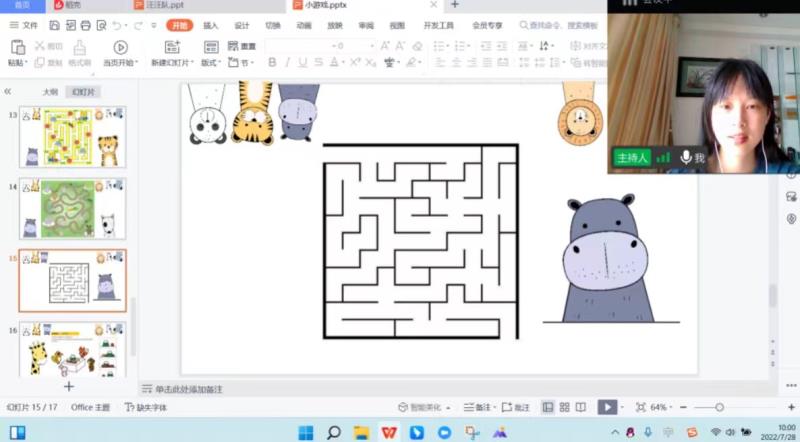Switch to the Animation ribbon tab
Screen dimensions: 800x442
(x=304, y=26)
